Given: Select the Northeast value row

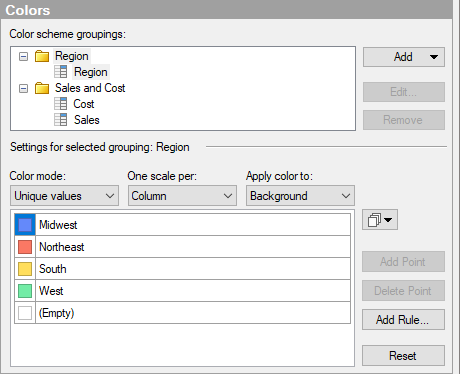Looking at the screenshot, I should 193,247.
